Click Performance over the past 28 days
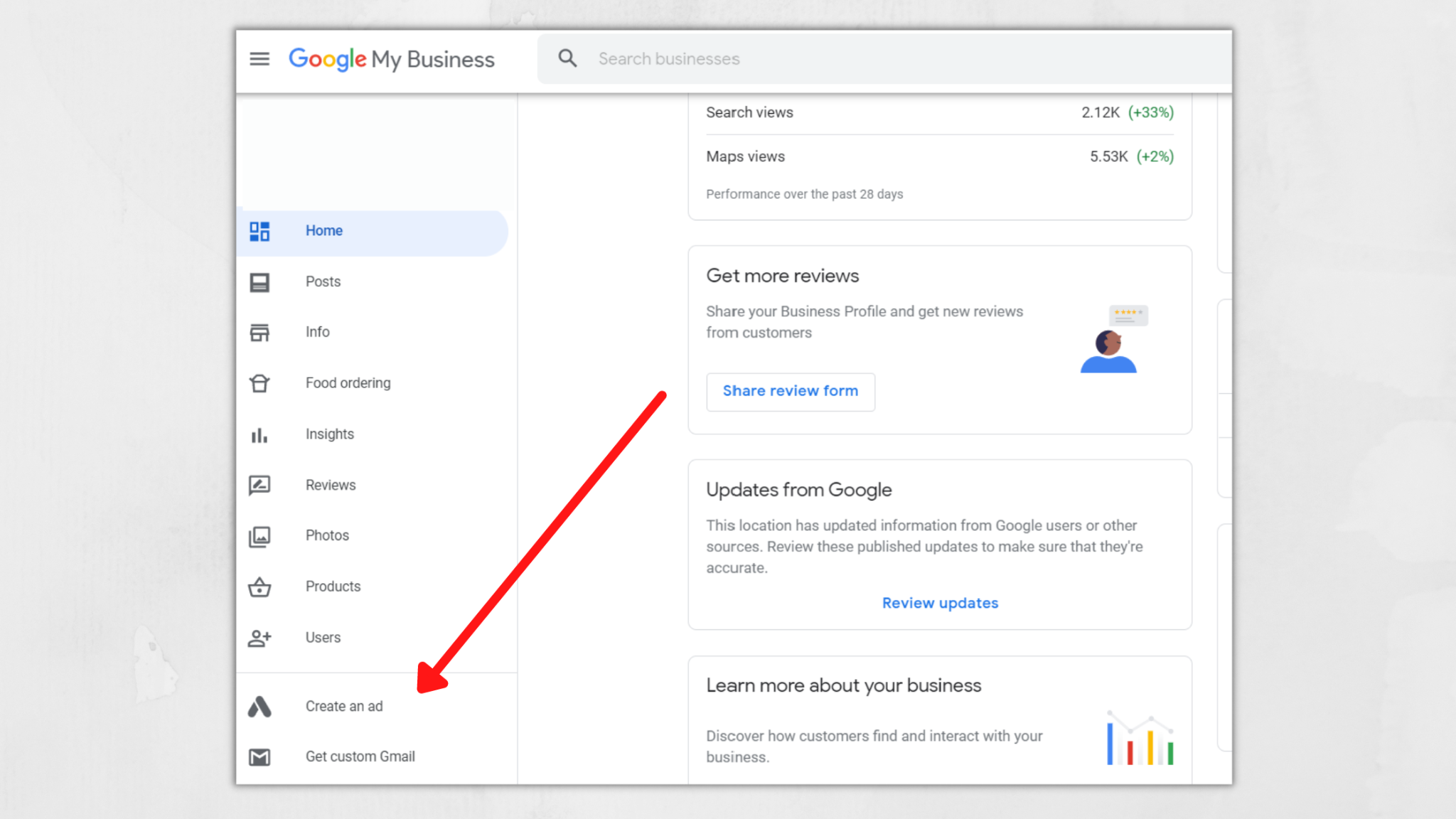Image resolution: width=1456 pixels, height=819 pixels. point(805,194)
